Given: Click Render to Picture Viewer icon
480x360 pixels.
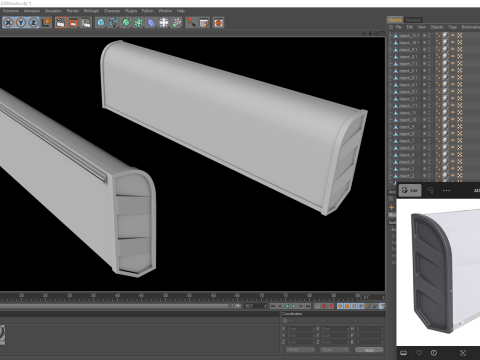Looking at the screenshot, I should click(73, 23).
